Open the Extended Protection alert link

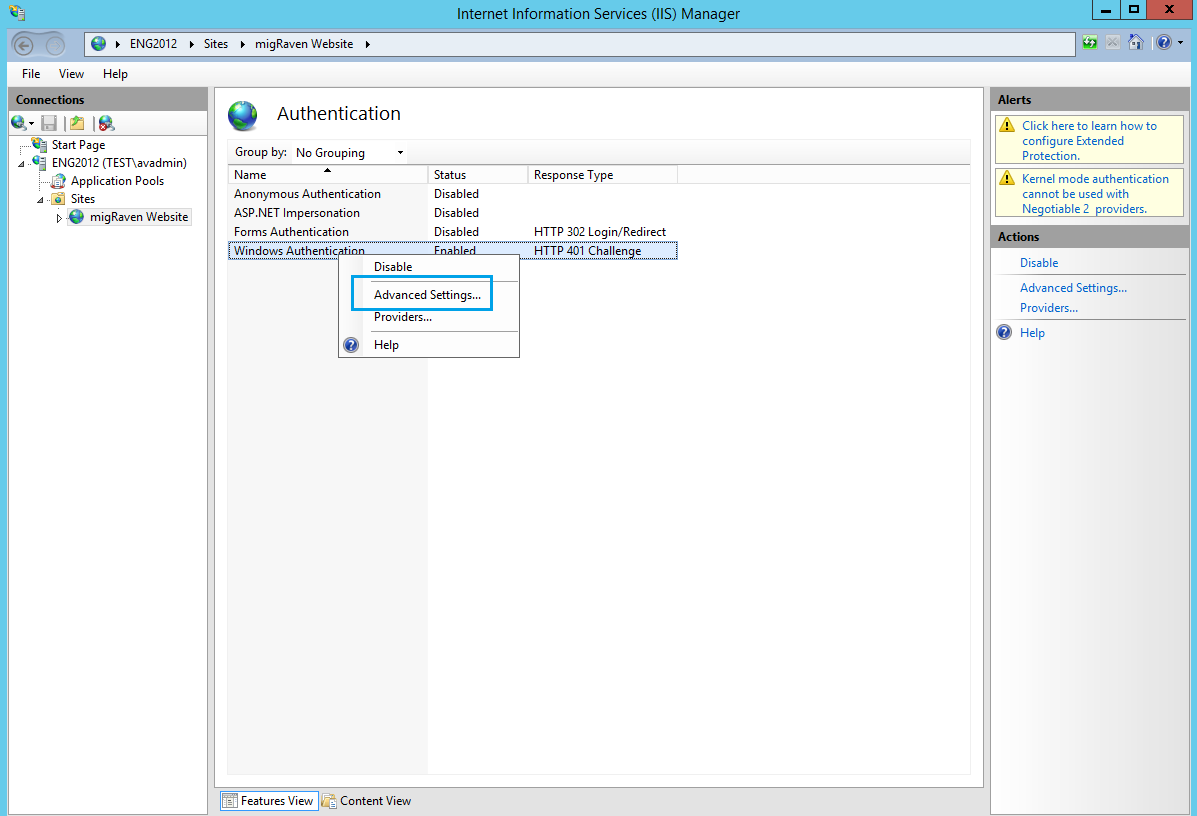pos(1089,140)
